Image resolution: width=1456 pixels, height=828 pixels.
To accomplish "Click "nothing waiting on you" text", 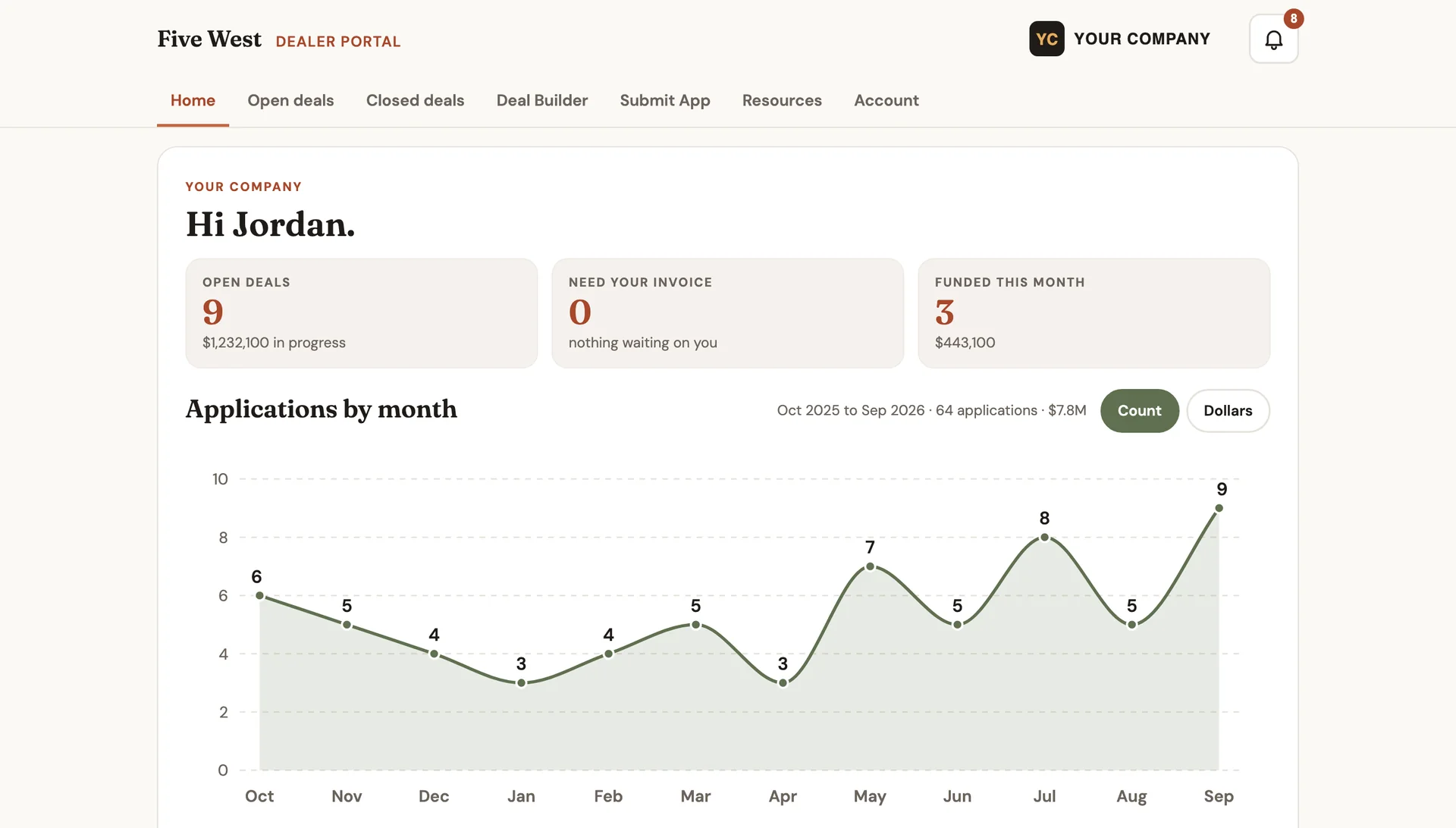I will [x=643, y=343].
